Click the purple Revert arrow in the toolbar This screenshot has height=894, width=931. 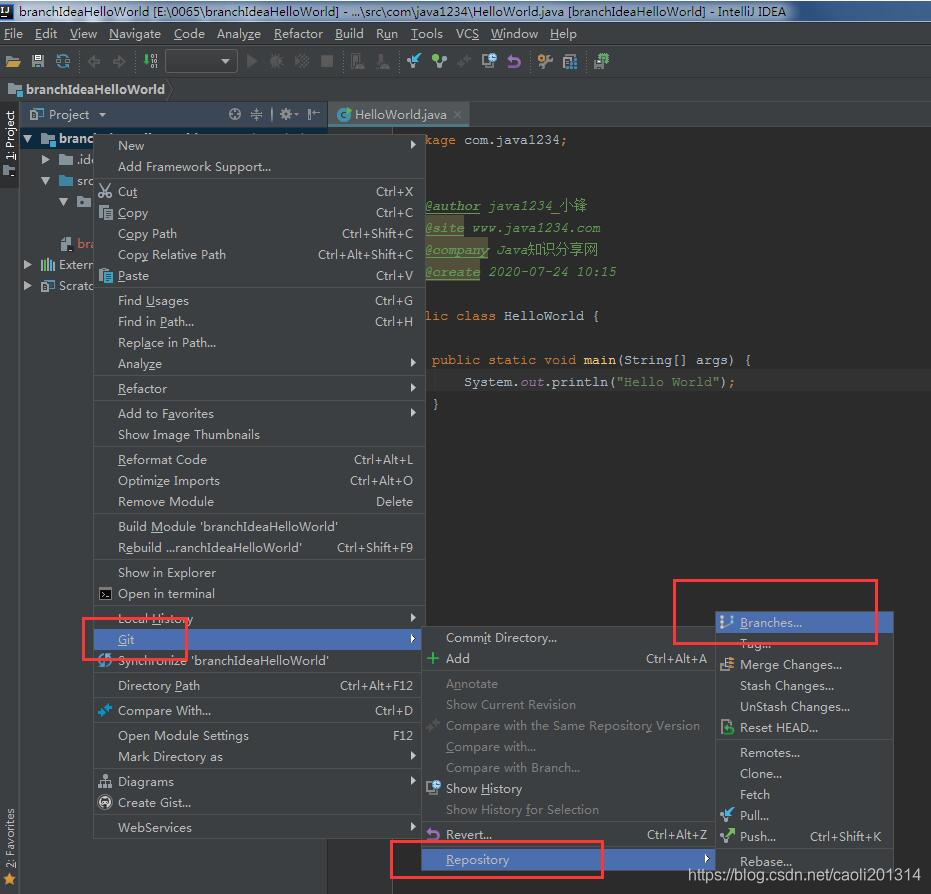(514, 61)
